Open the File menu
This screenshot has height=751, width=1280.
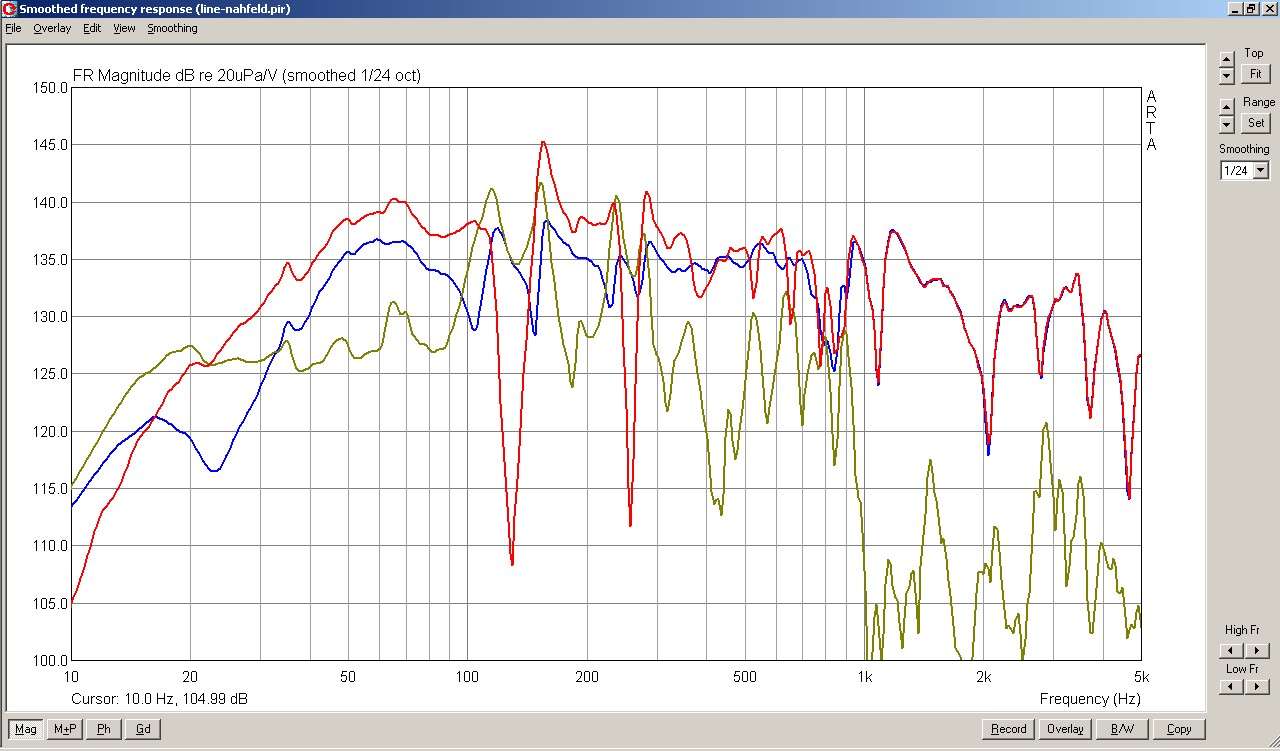click(13, 28)
